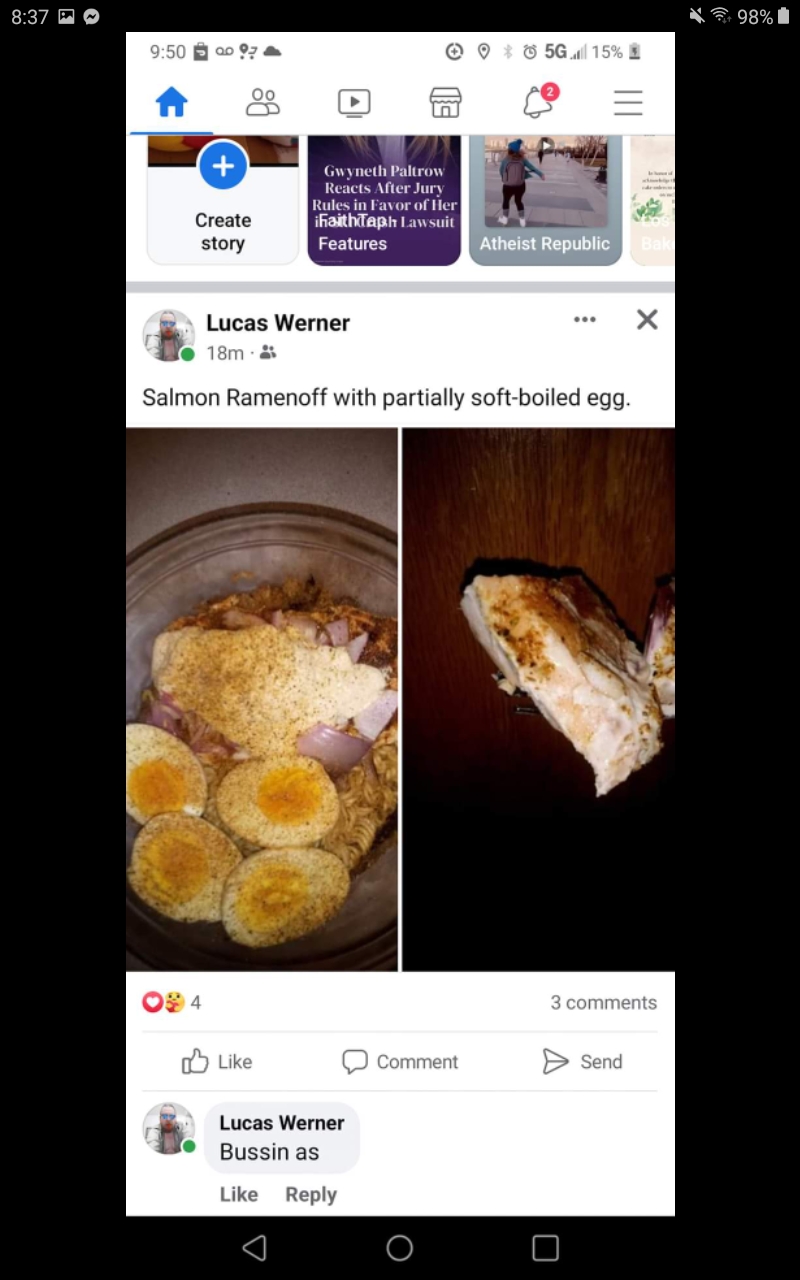Send the post via Send button
Image resolution: width=800 pixels, height=1280 pixels.
pyautogui.click(x=582, y=1062)
